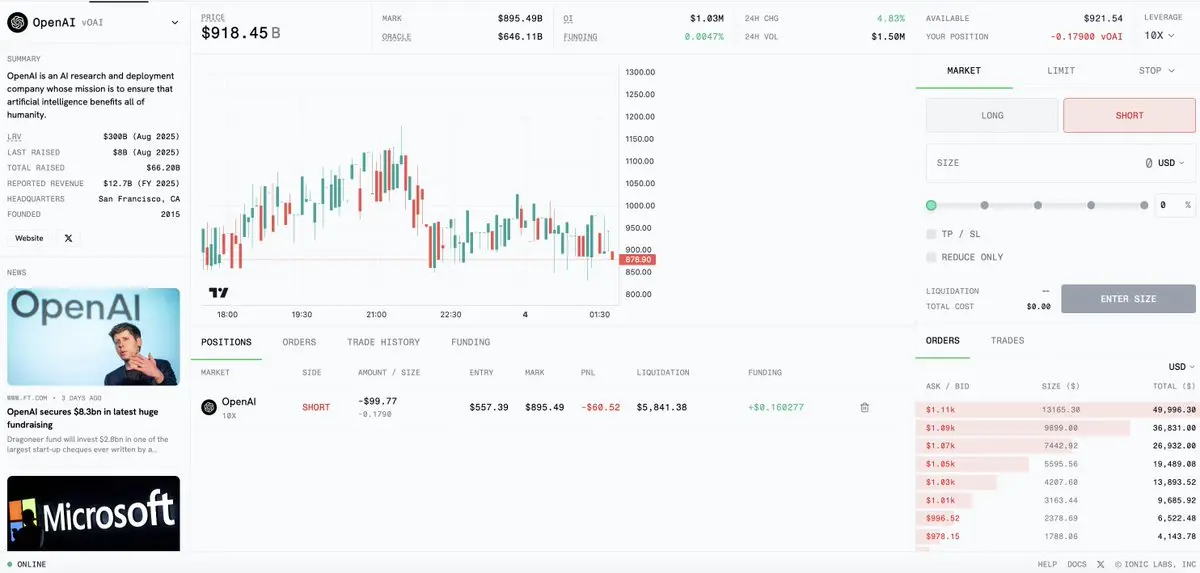Click the Available $921.54 balance
This screenshot has height=573, width=1200.
(1104, 18)
